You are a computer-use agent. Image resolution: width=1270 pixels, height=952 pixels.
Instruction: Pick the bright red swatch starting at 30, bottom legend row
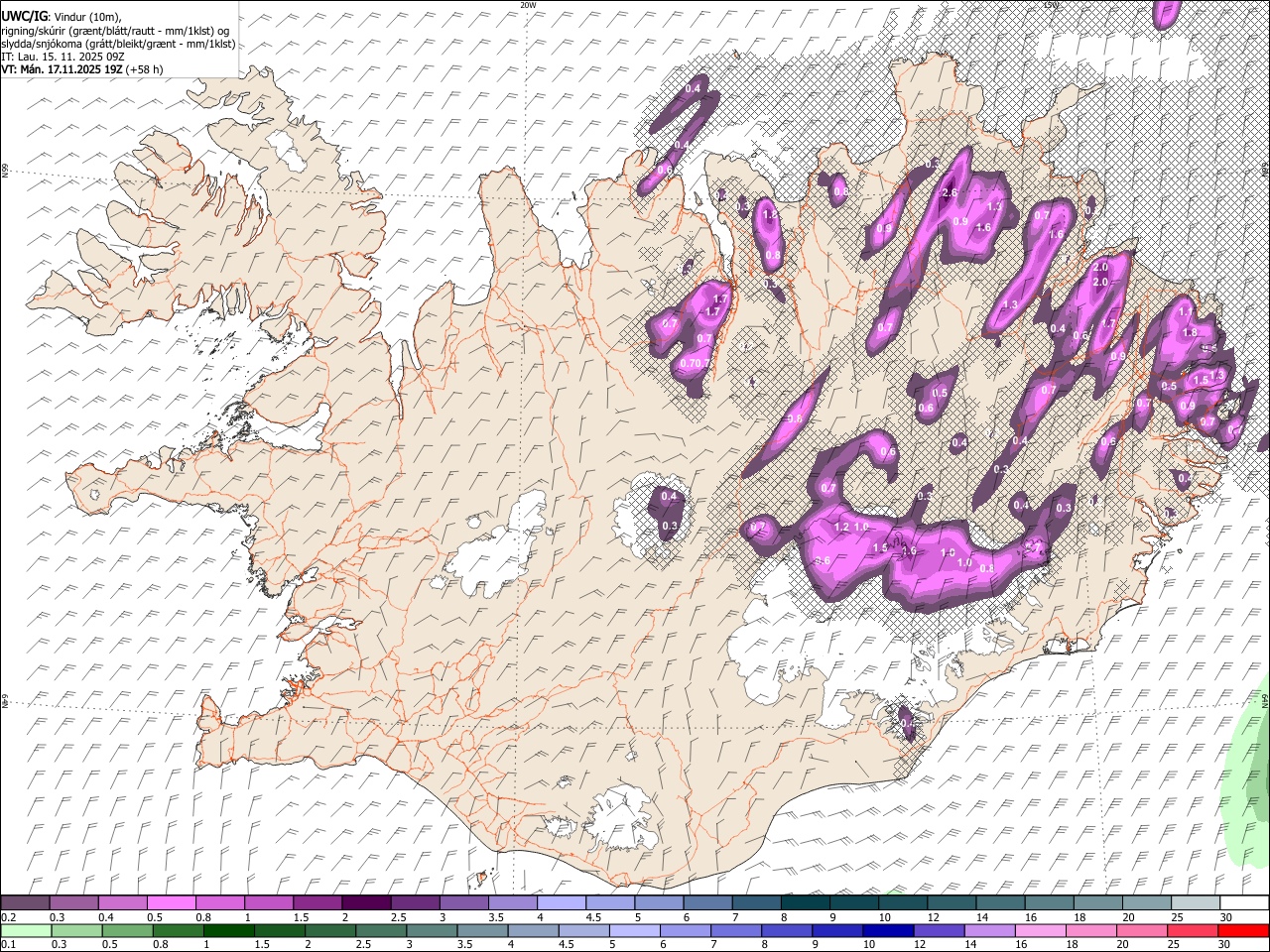[1242, 930]
